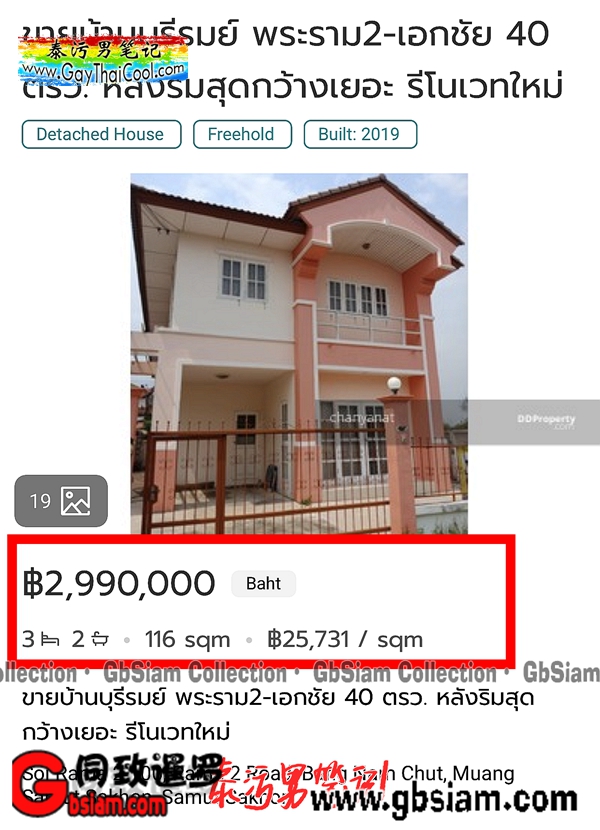The width and height of the screenshot is (600, 830).
Task: Click the bathroom count icon
Action: 100,639
